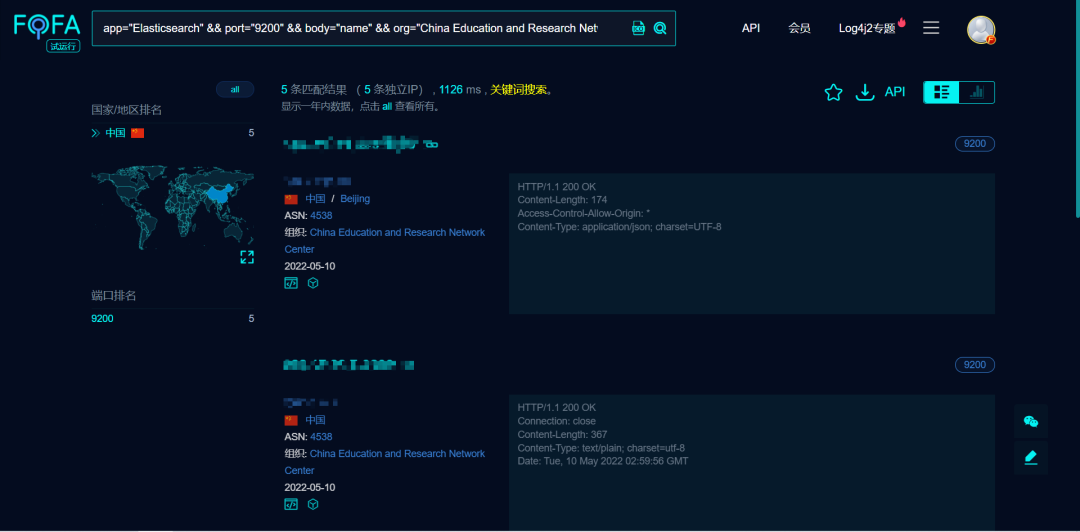This screenshot has height=532, width=1080.
Task: Click the blurred IP address of the first result
Action: (318, 181)
